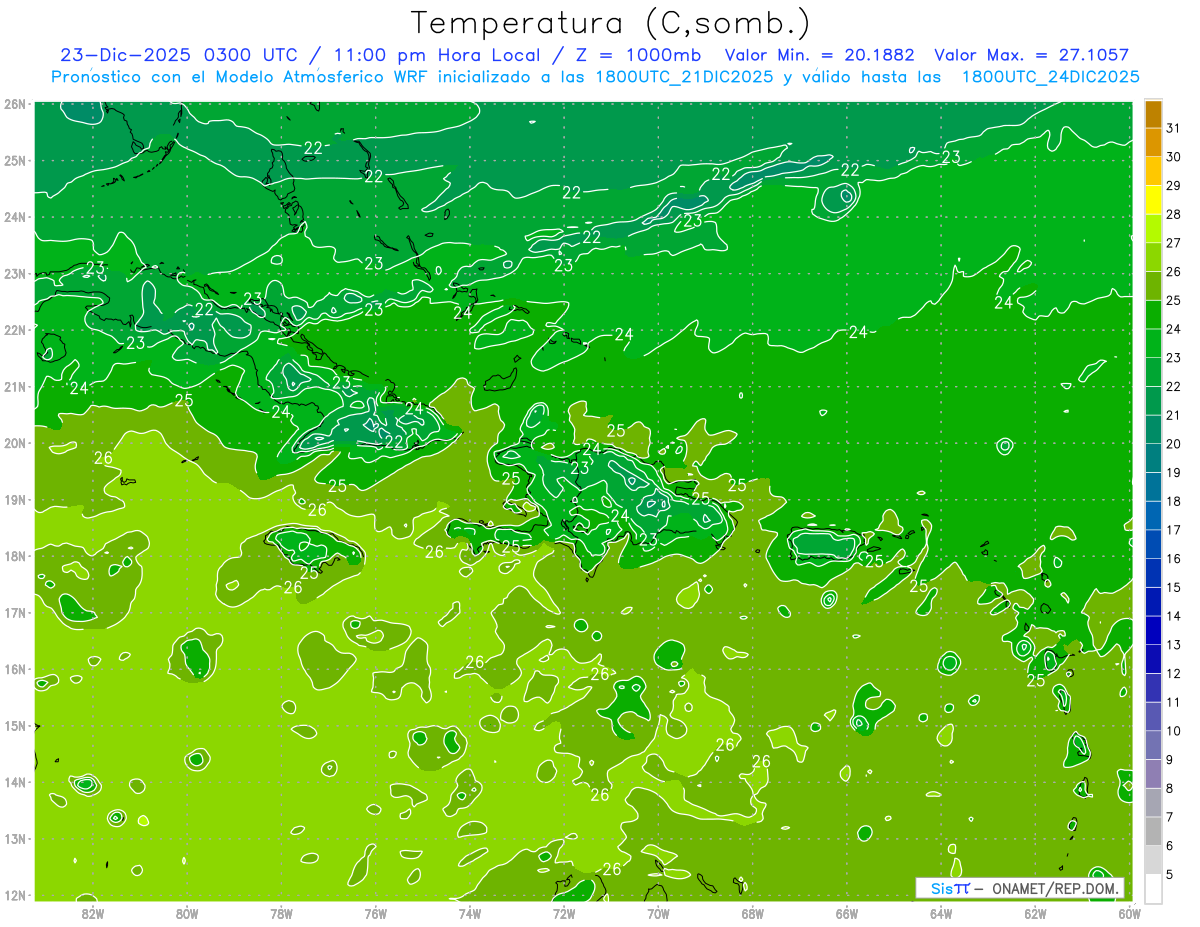Click the orange band between 30 and 31
The height and width of the screenshot is (927, 1200).
[x=1153, y=143]
